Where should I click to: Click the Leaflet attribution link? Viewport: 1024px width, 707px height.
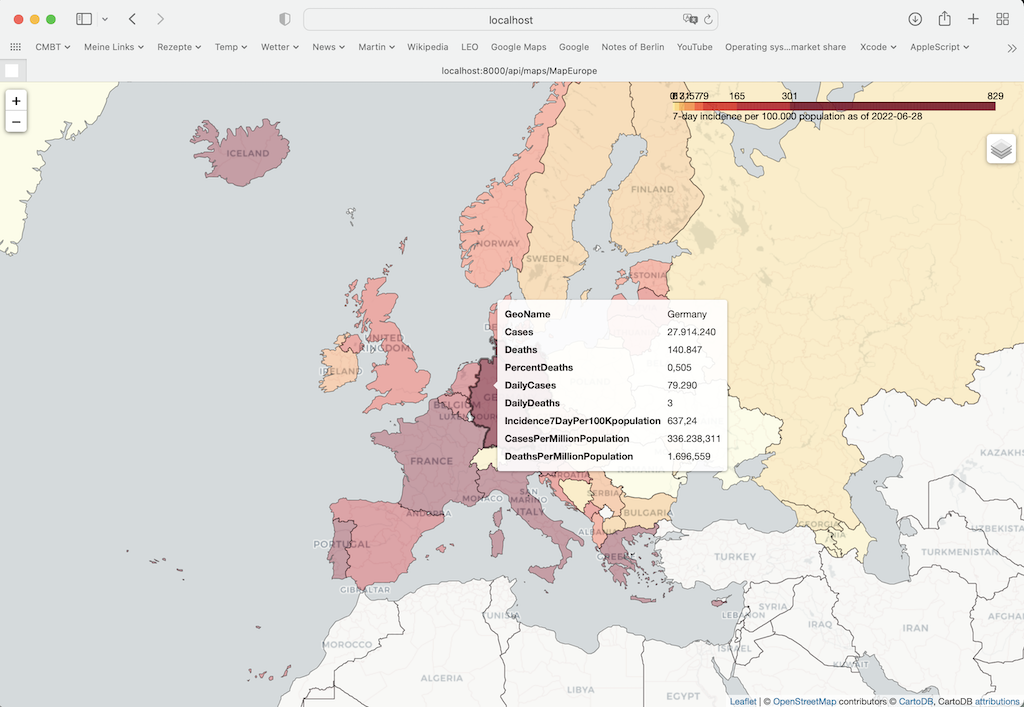tap(742, 701)
